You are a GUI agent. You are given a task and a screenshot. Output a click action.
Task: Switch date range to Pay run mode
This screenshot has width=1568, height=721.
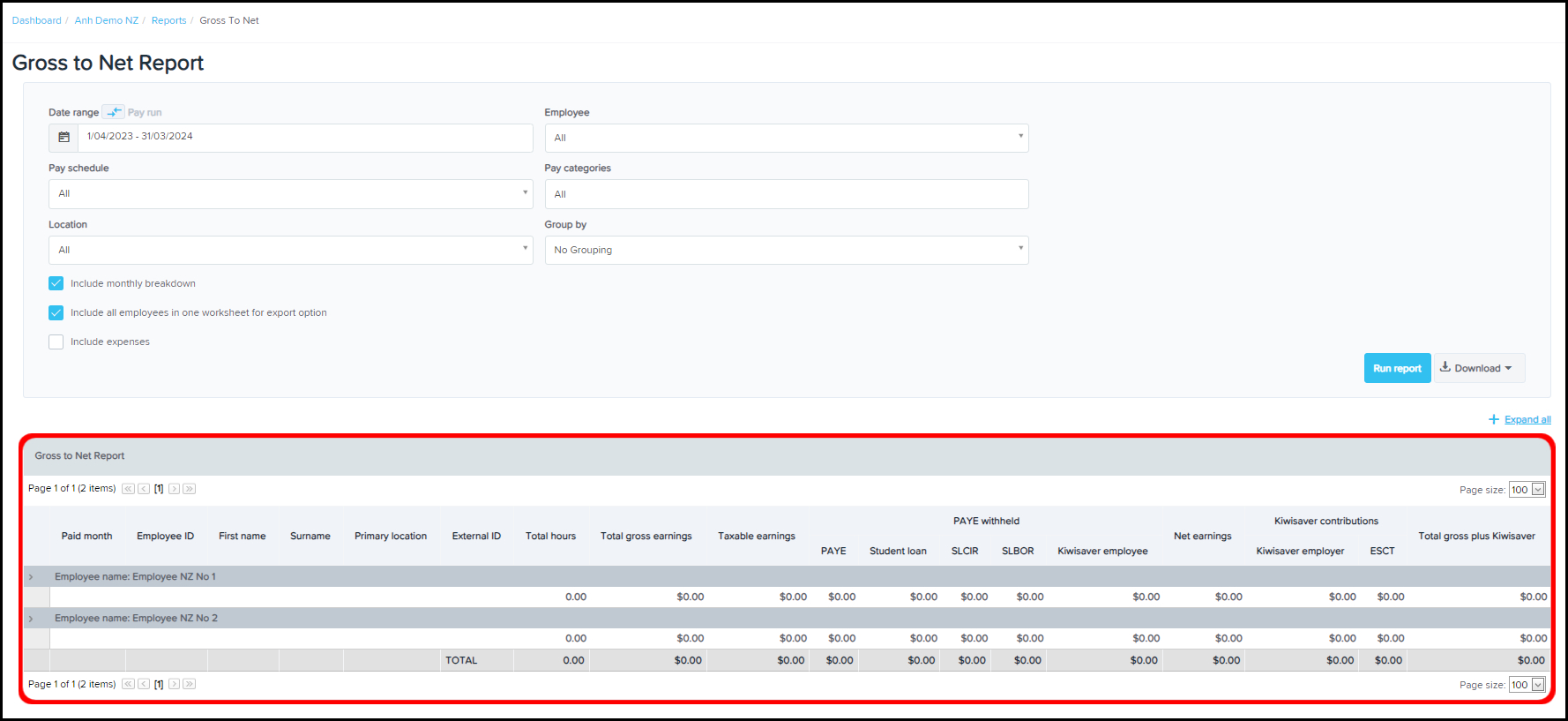114,112
